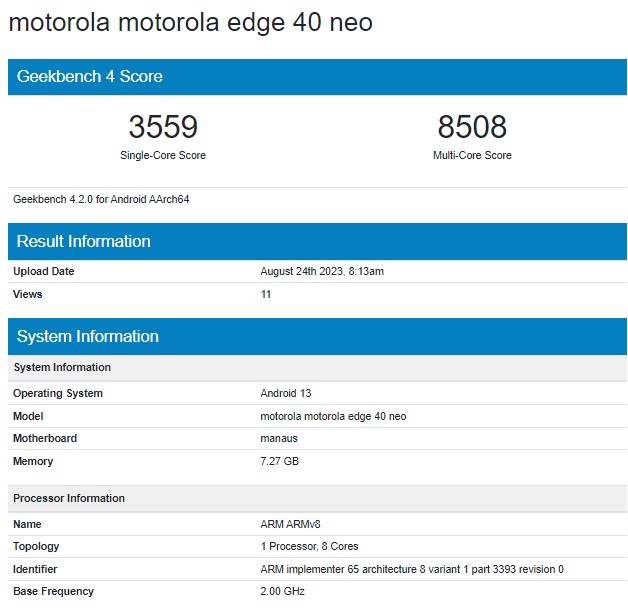Click the 'Multi-Core Score' label
This screenshot has height=616, width=628.
(x=472, y=155)
